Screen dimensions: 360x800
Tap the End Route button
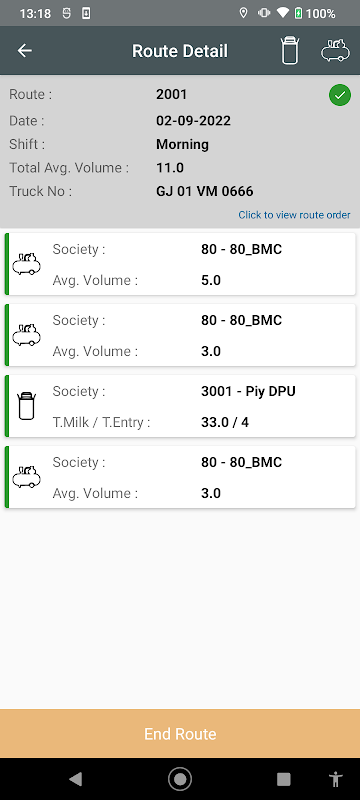[x=180, y=734]
